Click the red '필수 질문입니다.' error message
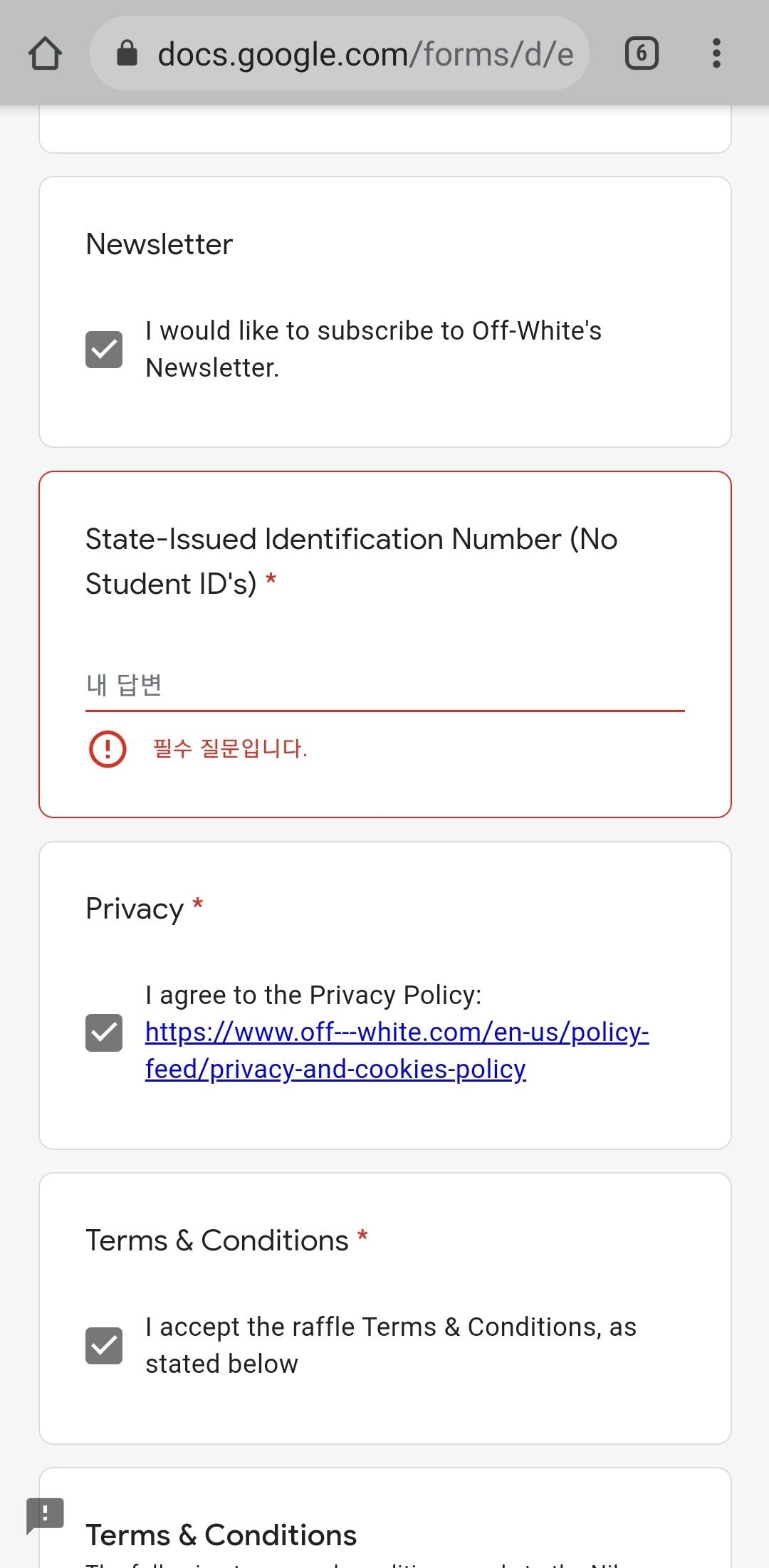Viewport: 769px width, 1568px height. (x=230, y=748)
